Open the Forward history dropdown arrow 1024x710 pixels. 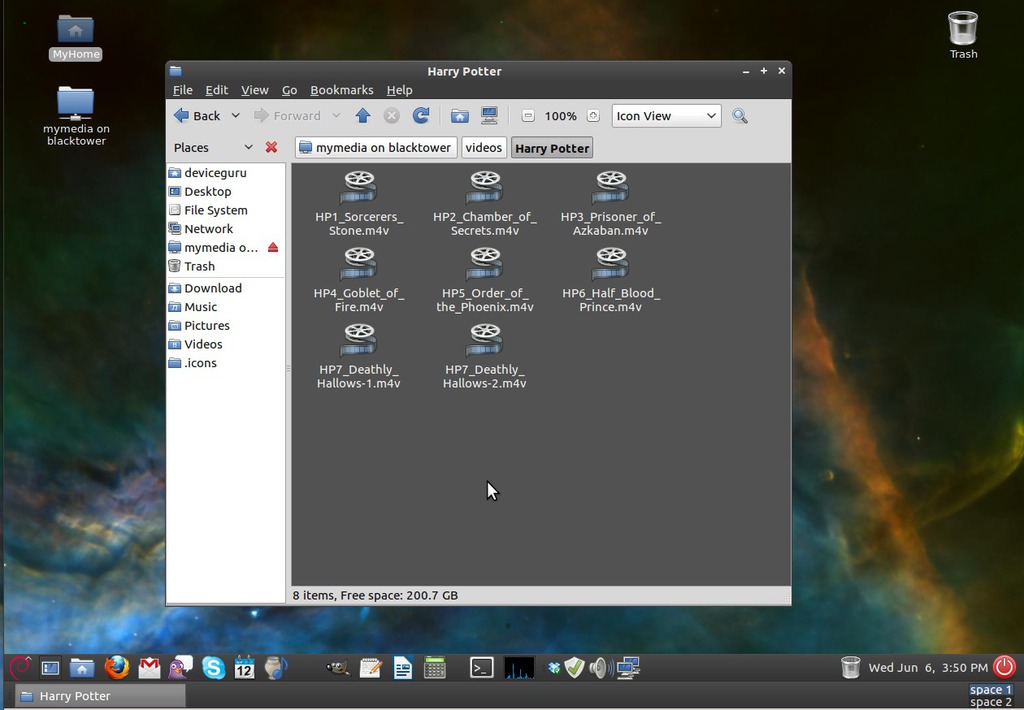coord(336,116)
